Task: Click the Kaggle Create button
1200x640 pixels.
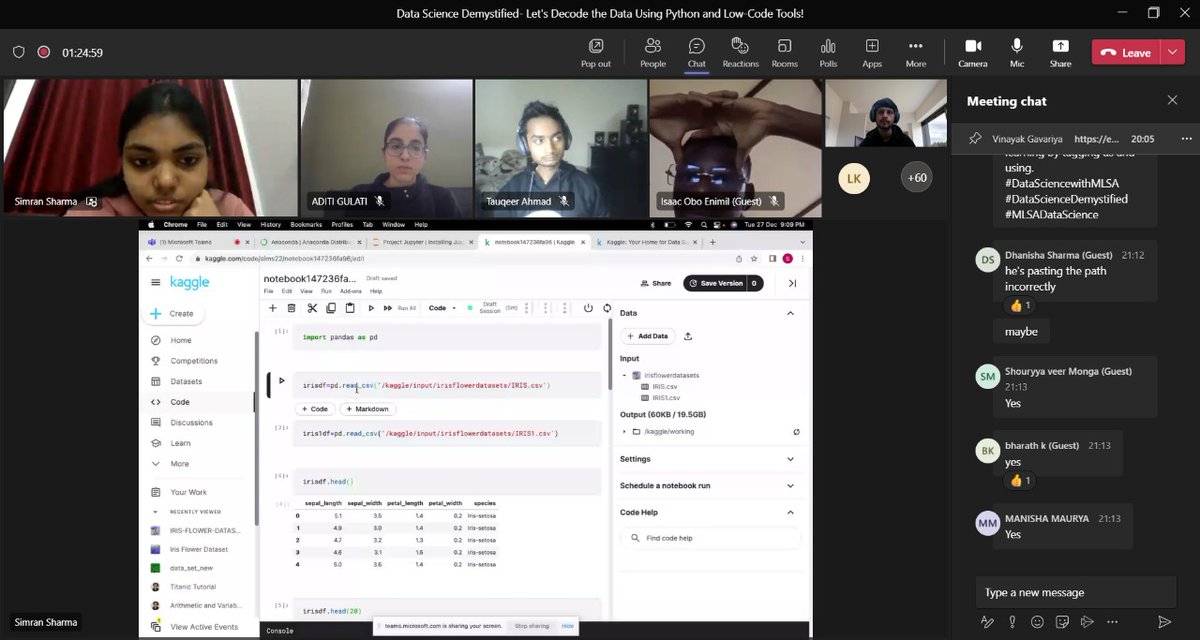Action: (173, 313)
